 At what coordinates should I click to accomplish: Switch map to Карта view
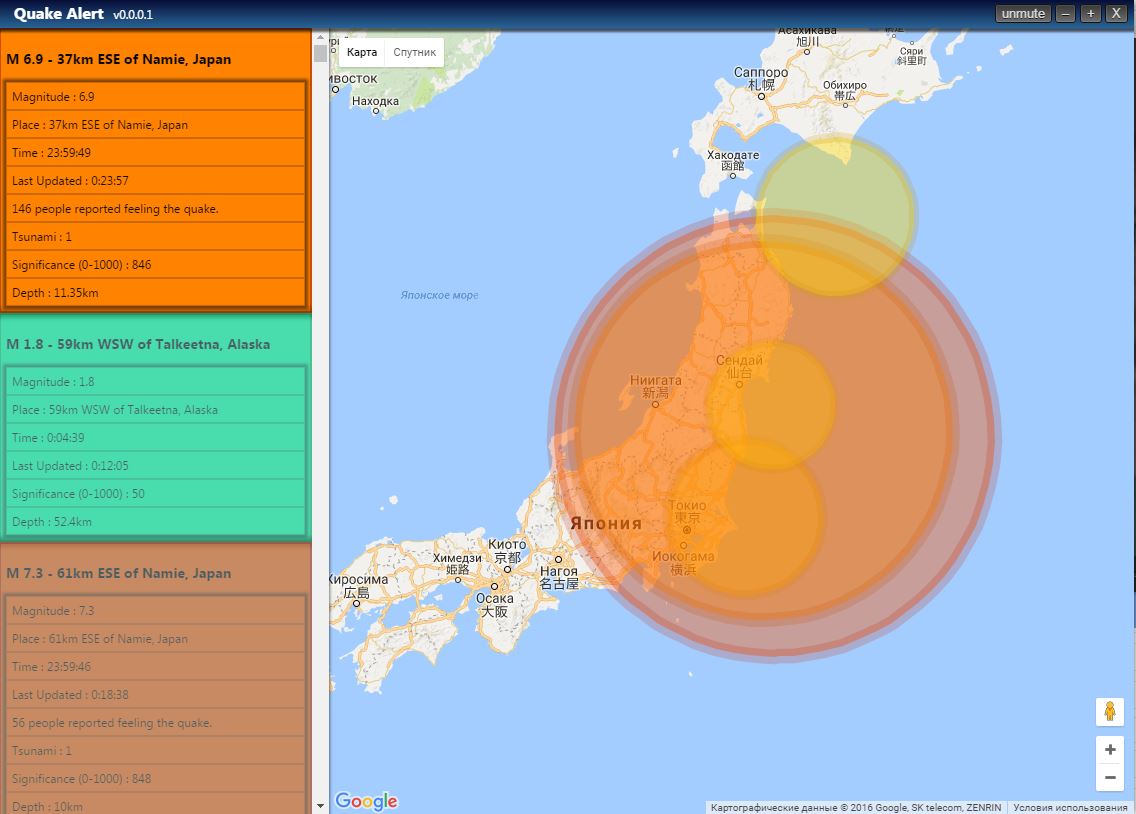362,52
